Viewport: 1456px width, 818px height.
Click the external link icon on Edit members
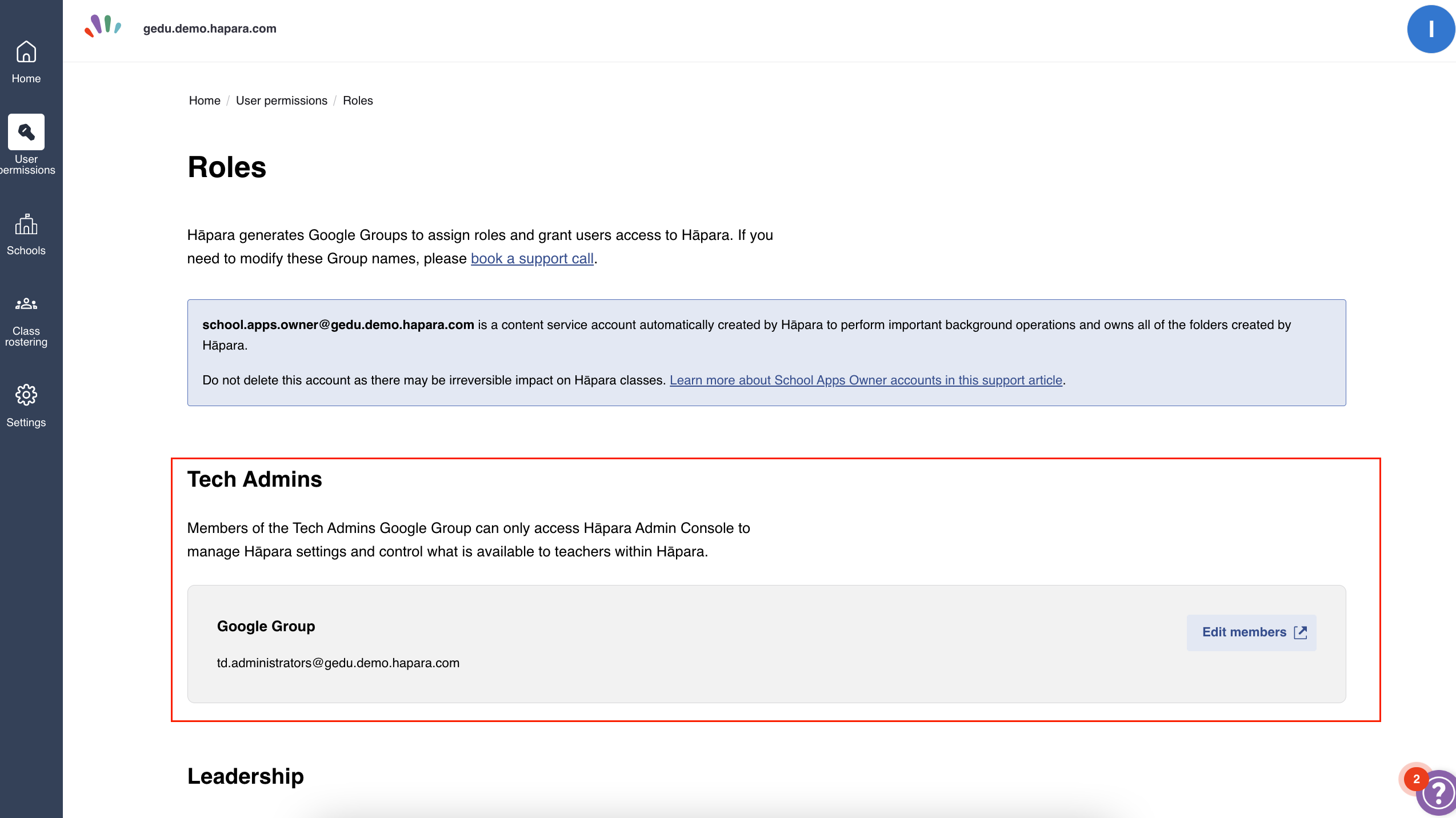[x=1301, y=632]
